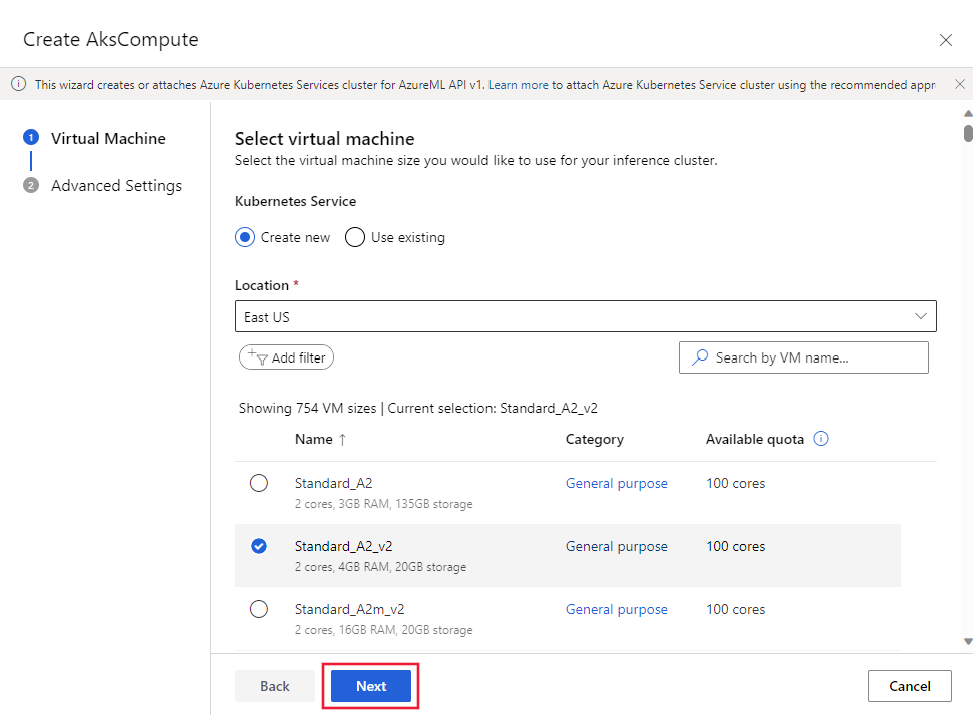Click the Next button
Image resolution: width=974 pixels, height=716 pixels.
[370, 686]
